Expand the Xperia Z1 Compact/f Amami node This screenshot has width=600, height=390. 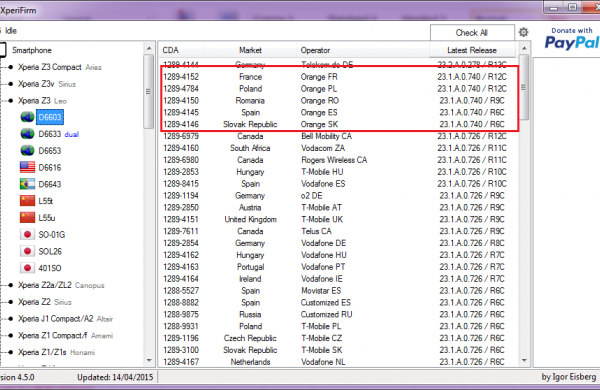10,336
